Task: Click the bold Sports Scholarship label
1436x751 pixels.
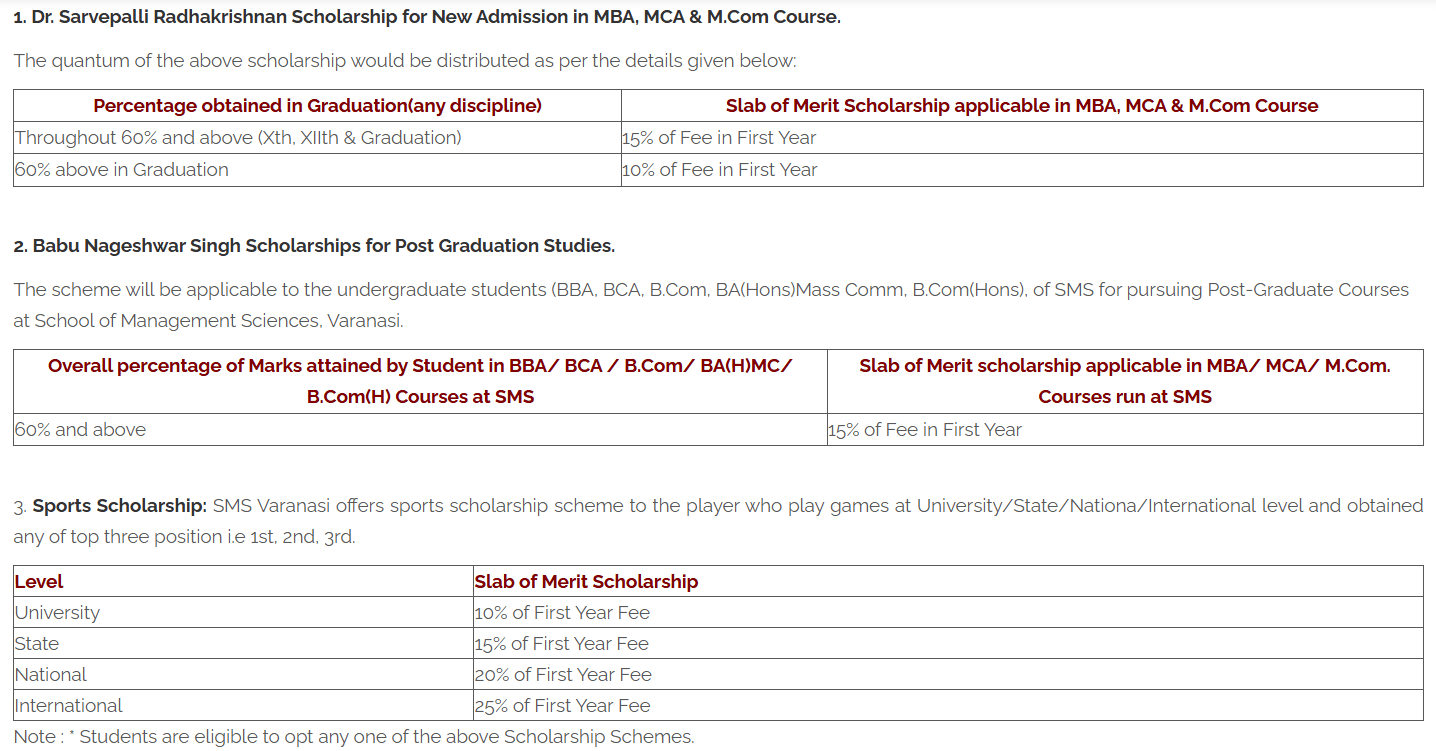Action: click(x=119, y=505)
